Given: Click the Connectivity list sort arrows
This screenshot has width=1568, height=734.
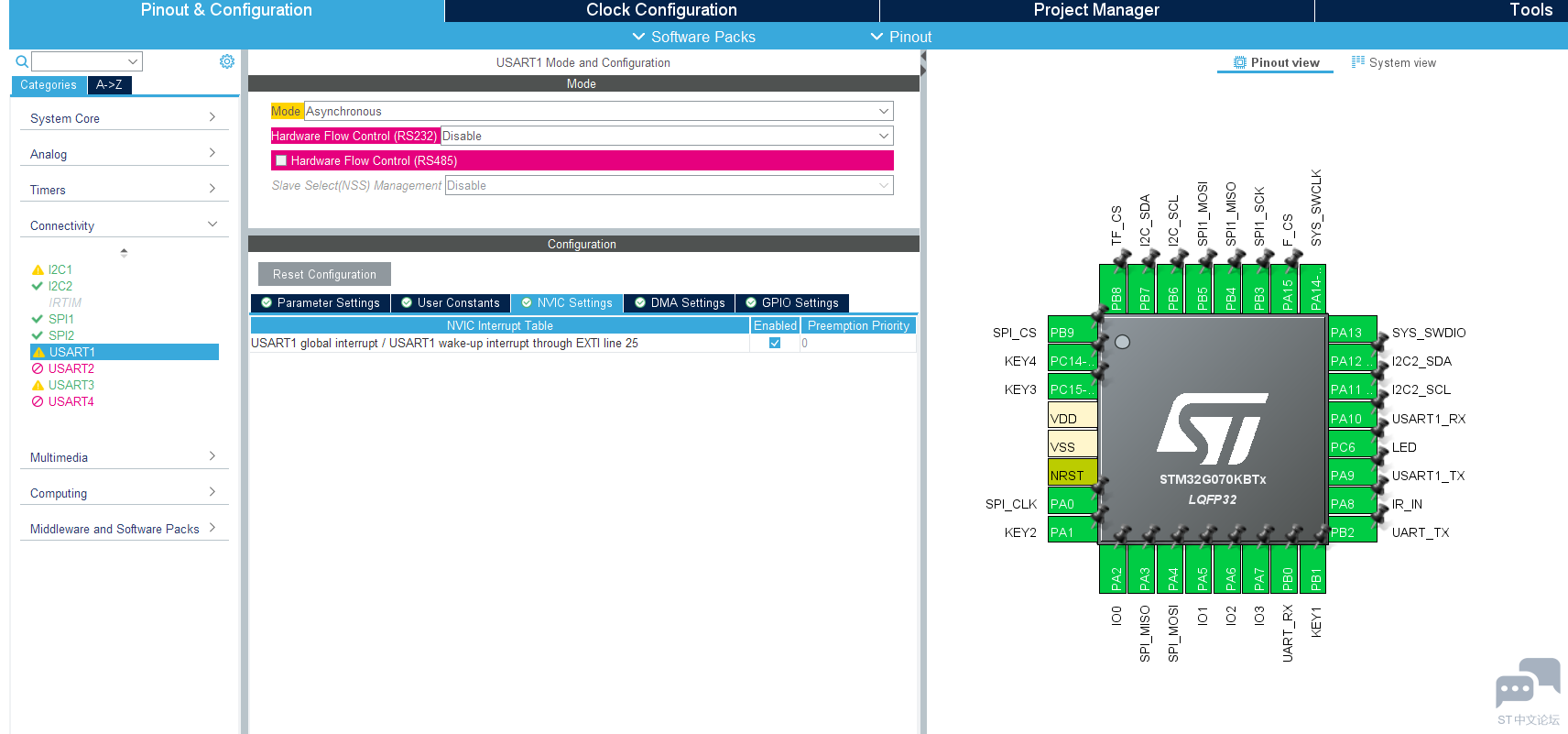Looking at the screenshot, I should click(x=124, y=252).
